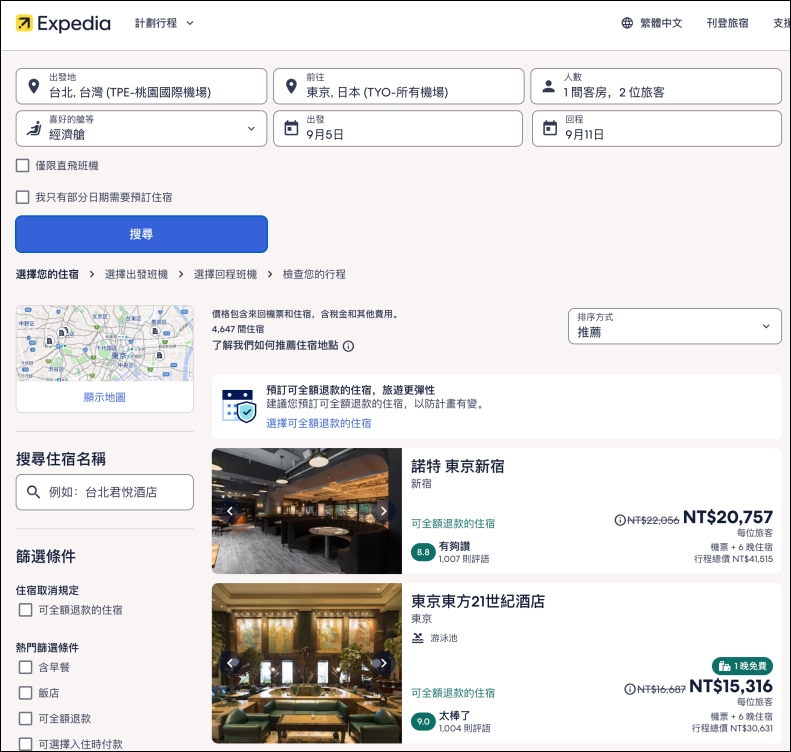Click the 9.0 rating badge
The height and width of the screenshot is (752, 791).
tap(423, 721)
